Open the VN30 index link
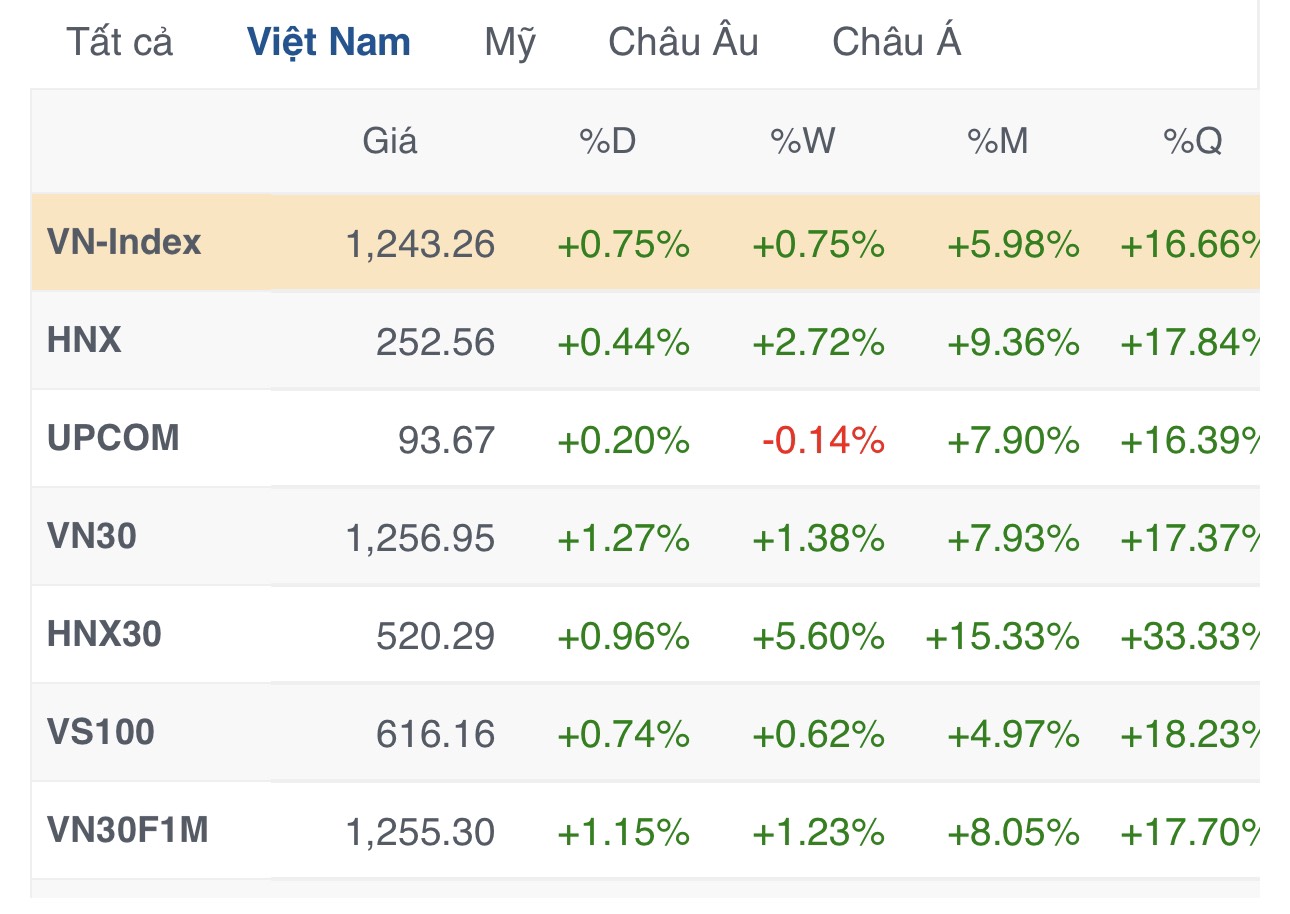The image size is (1290, 914). (x=92, y=537)
